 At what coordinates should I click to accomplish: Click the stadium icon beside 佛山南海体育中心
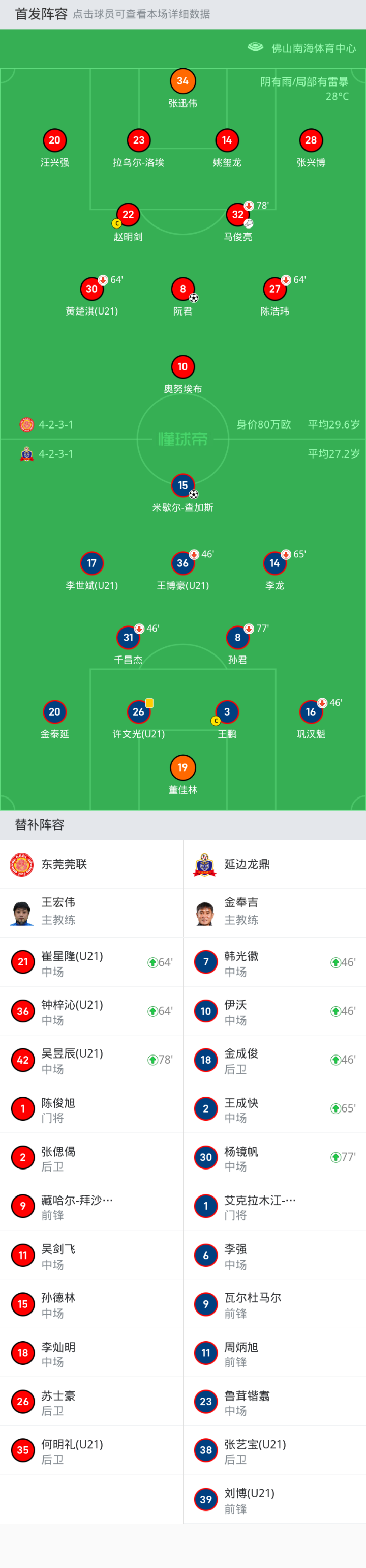255,47
